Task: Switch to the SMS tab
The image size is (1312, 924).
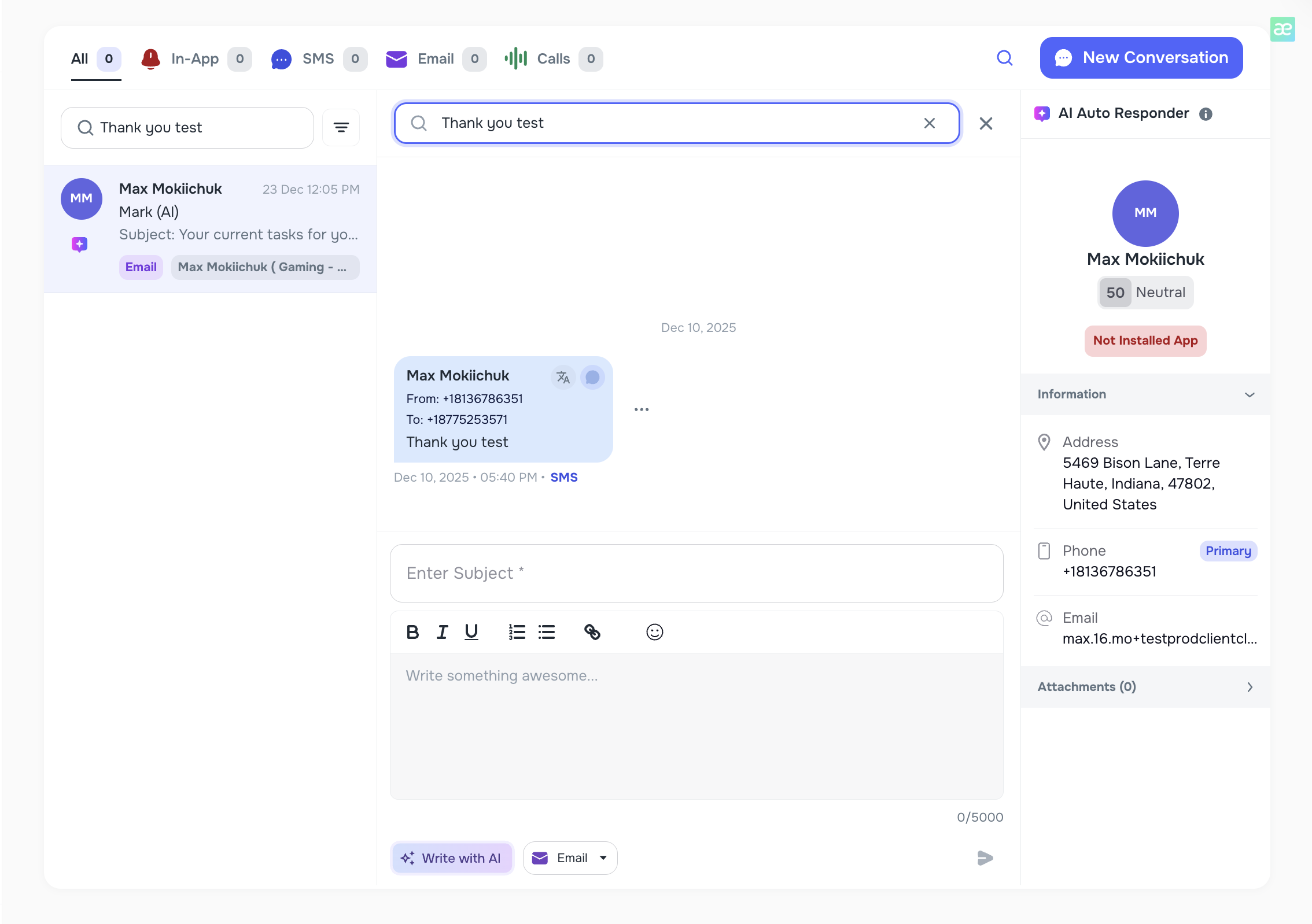Action: [318, 58]
